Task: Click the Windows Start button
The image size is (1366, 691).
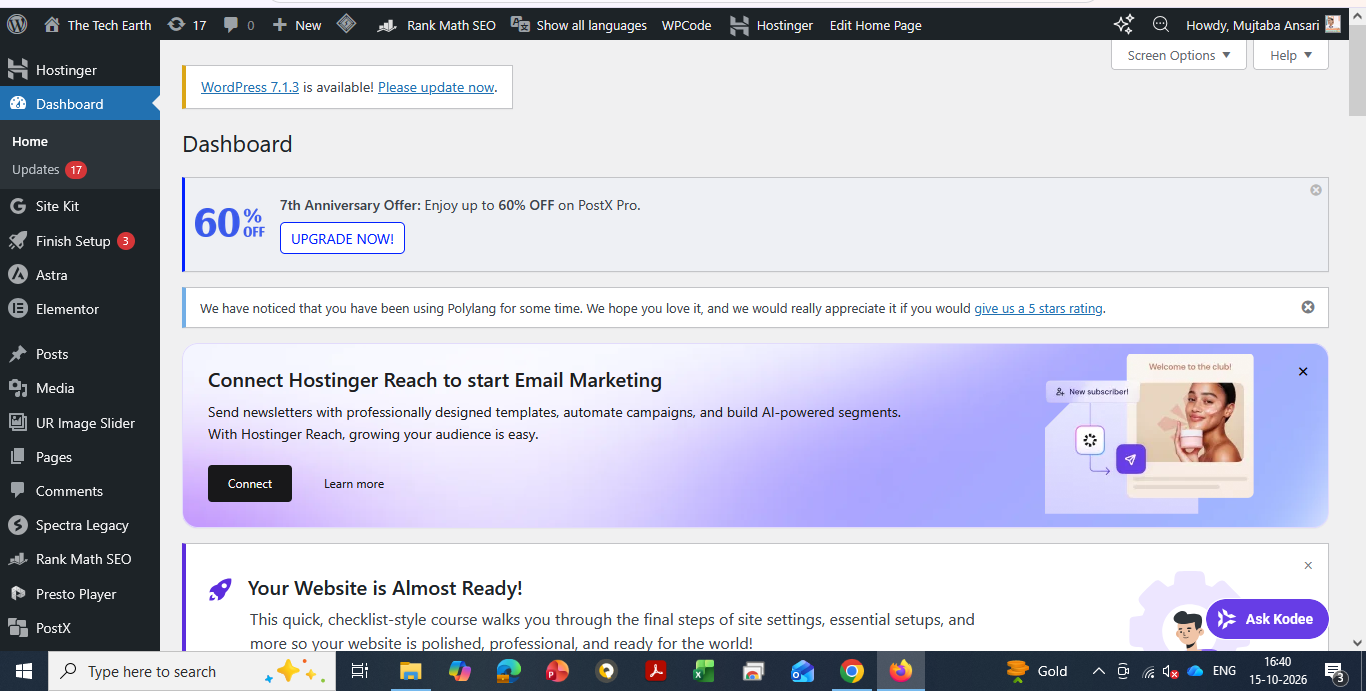Action: click(x=24, y=671)
